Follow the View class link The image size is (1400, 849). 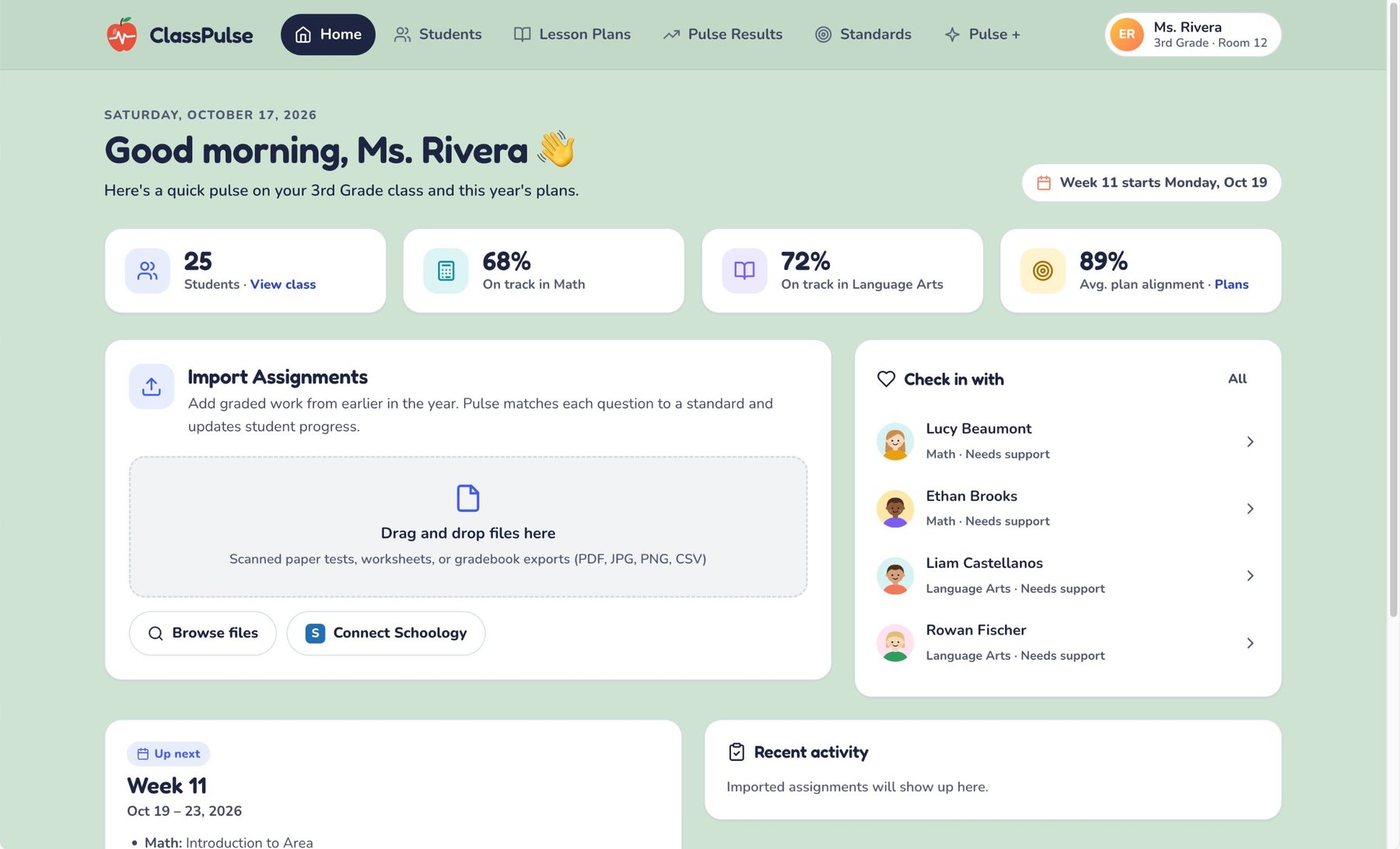[283, 285]
